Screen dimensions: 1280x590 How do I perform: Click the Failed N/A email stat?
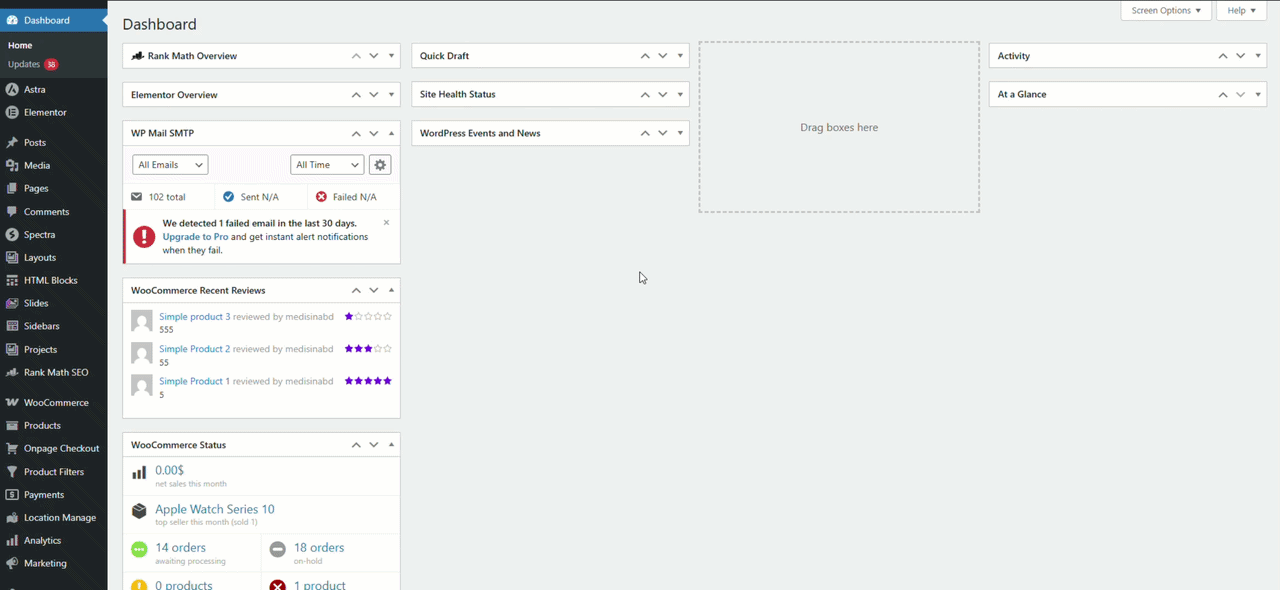click(x=346, y=197)
